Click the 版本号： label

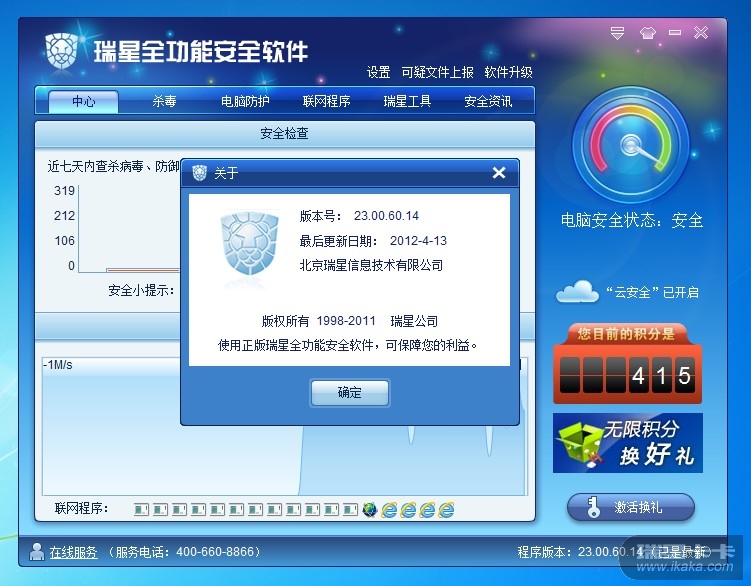pyautogui.click(x=321, y=216)
